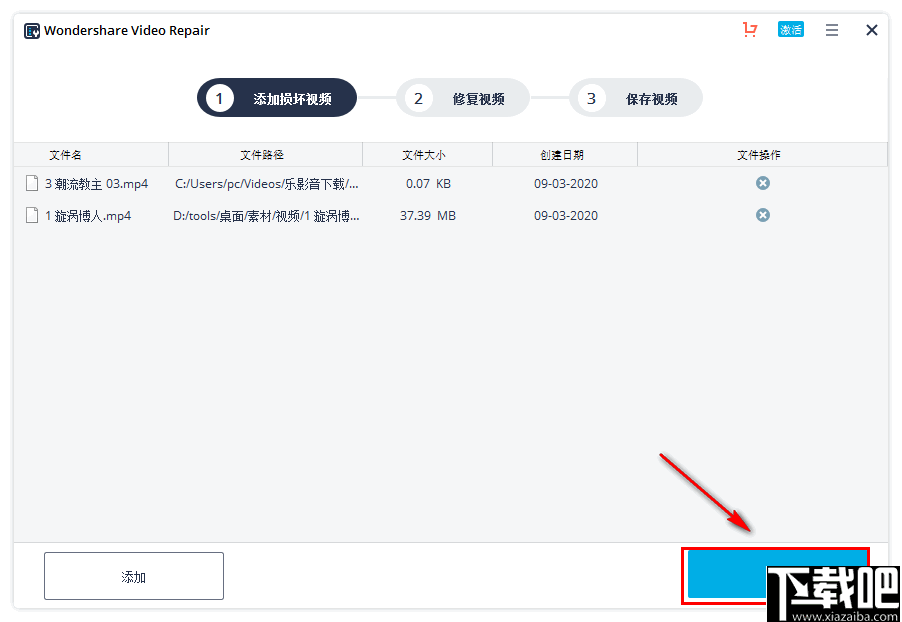Open the shopping cart purchase icon
902x622 pixels.
tap(750, 30)
